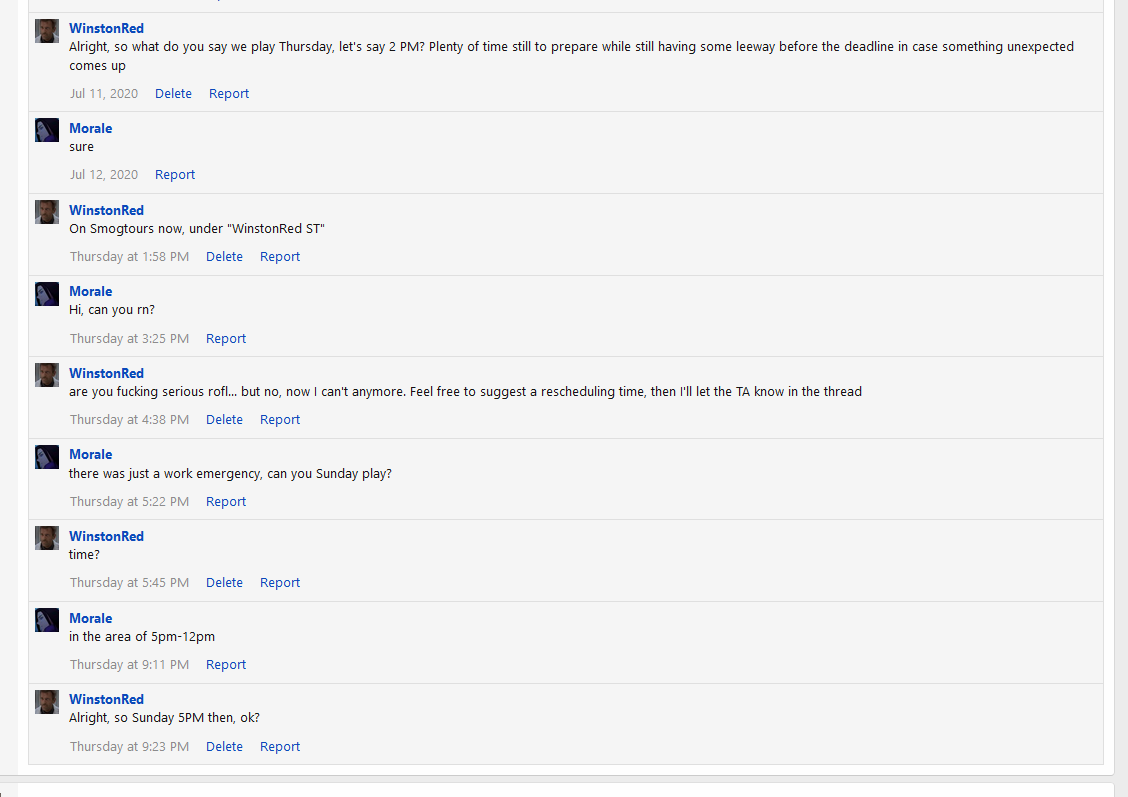This screenshot has height=797, width=1128.
Task: Open Morale's avatar next to 'Hi, can you rn?'
Action: point(47,293)
